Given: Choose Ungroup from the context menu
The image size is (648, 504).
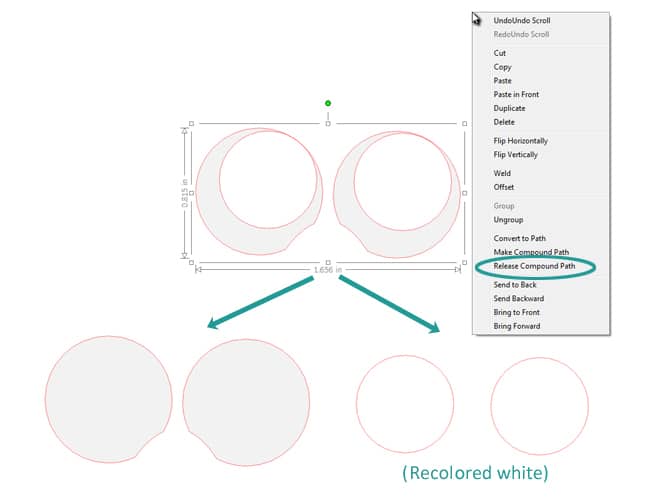Looking at the screenshot, I should (508, 220).
